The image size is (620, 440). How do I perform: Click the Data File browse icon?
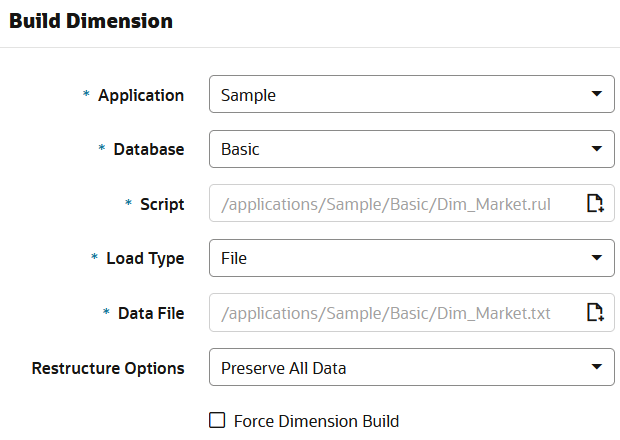(x=595, y=313)
